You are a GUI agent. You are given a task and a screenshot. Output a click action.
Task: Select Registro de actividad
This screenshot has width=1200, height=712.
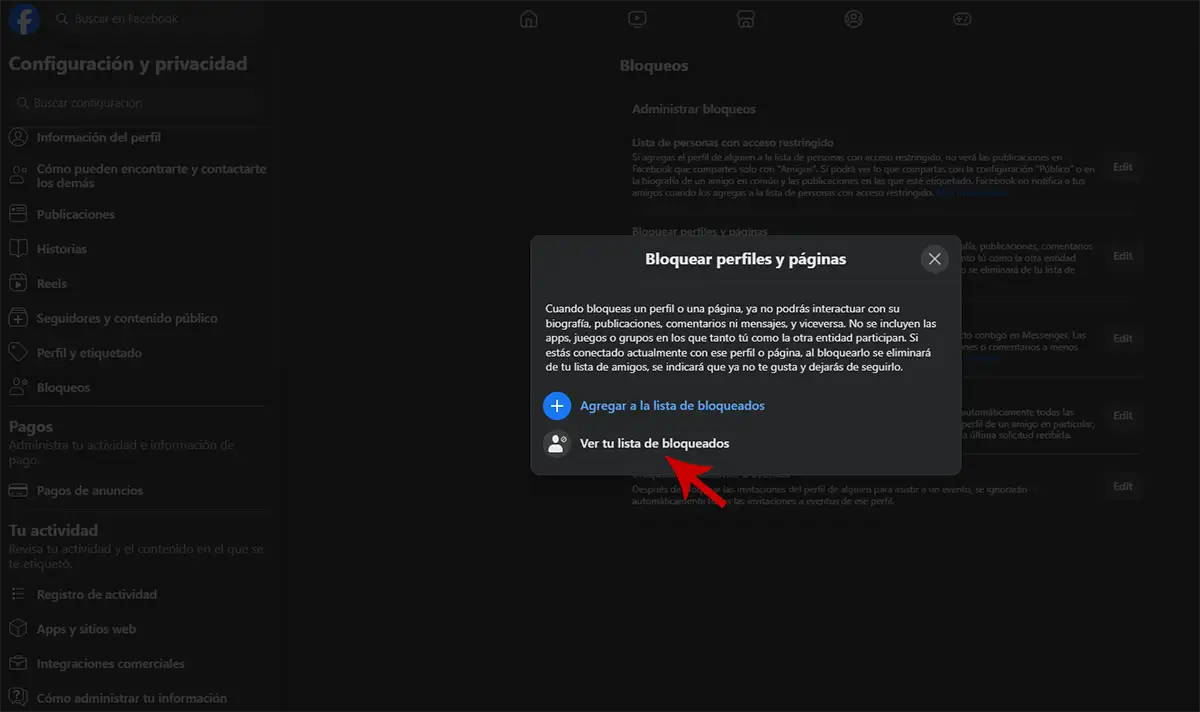coord(96,595)
